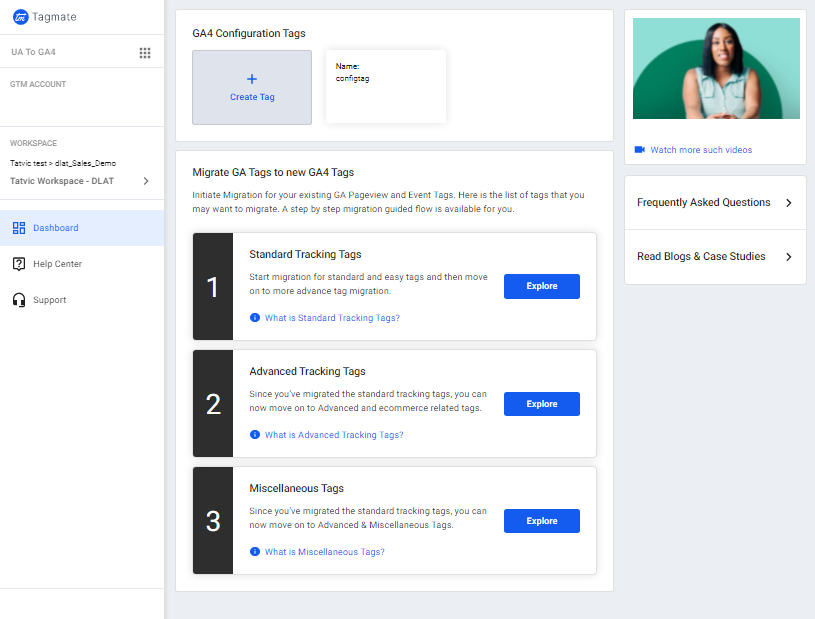
Task: Expand the Tatvic Workspace - DLAT chevron
Action: click(x=146, y=181)
